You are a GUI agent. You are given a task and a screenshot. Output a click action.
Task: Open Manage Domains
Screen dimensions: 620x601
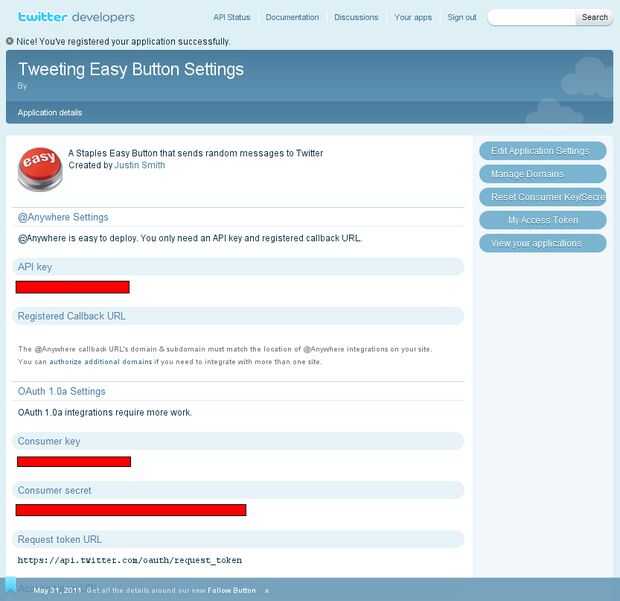click(542, 174)
